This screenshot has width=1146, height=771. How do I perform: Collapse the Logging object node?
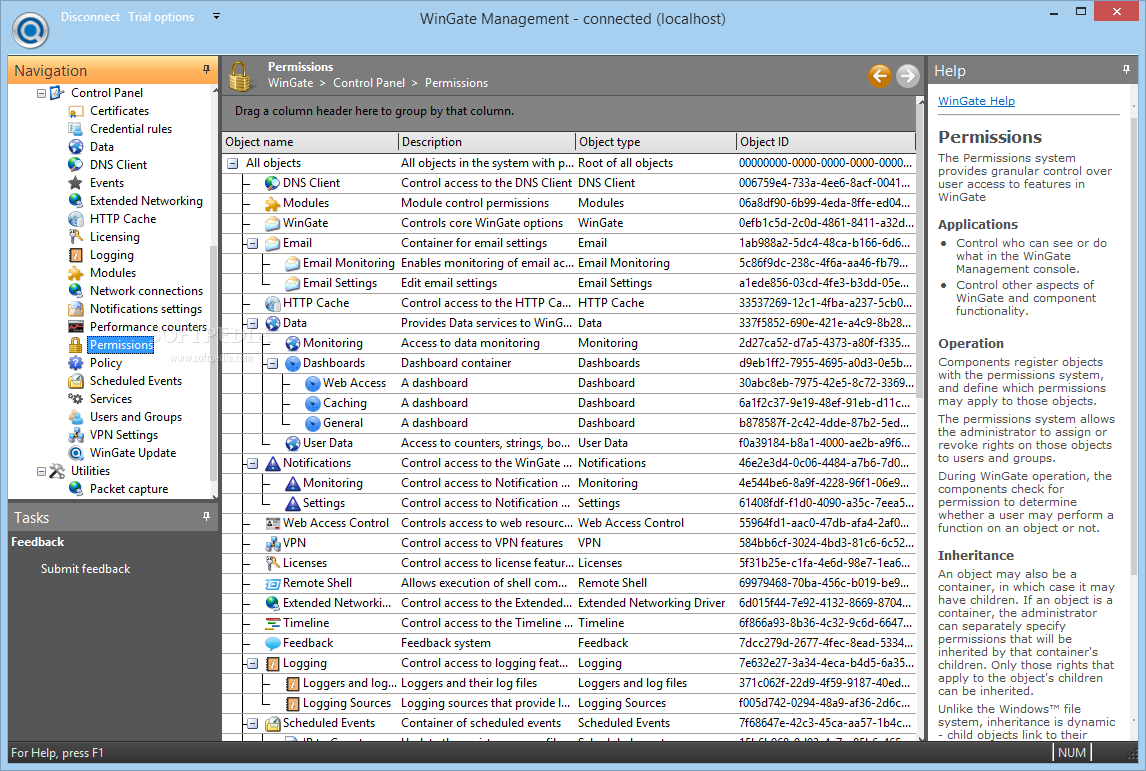(252, 664)
